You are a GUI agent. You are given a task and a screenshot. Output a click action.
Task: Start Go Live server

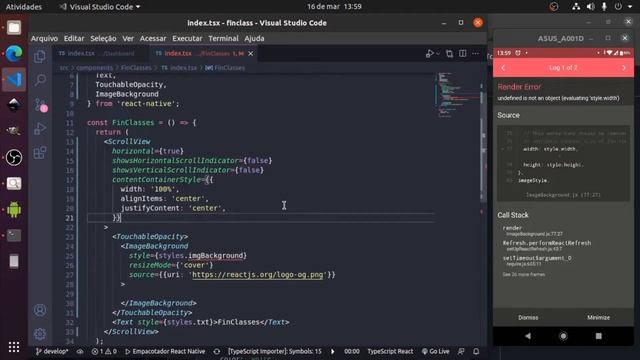(x=436, y=351)
